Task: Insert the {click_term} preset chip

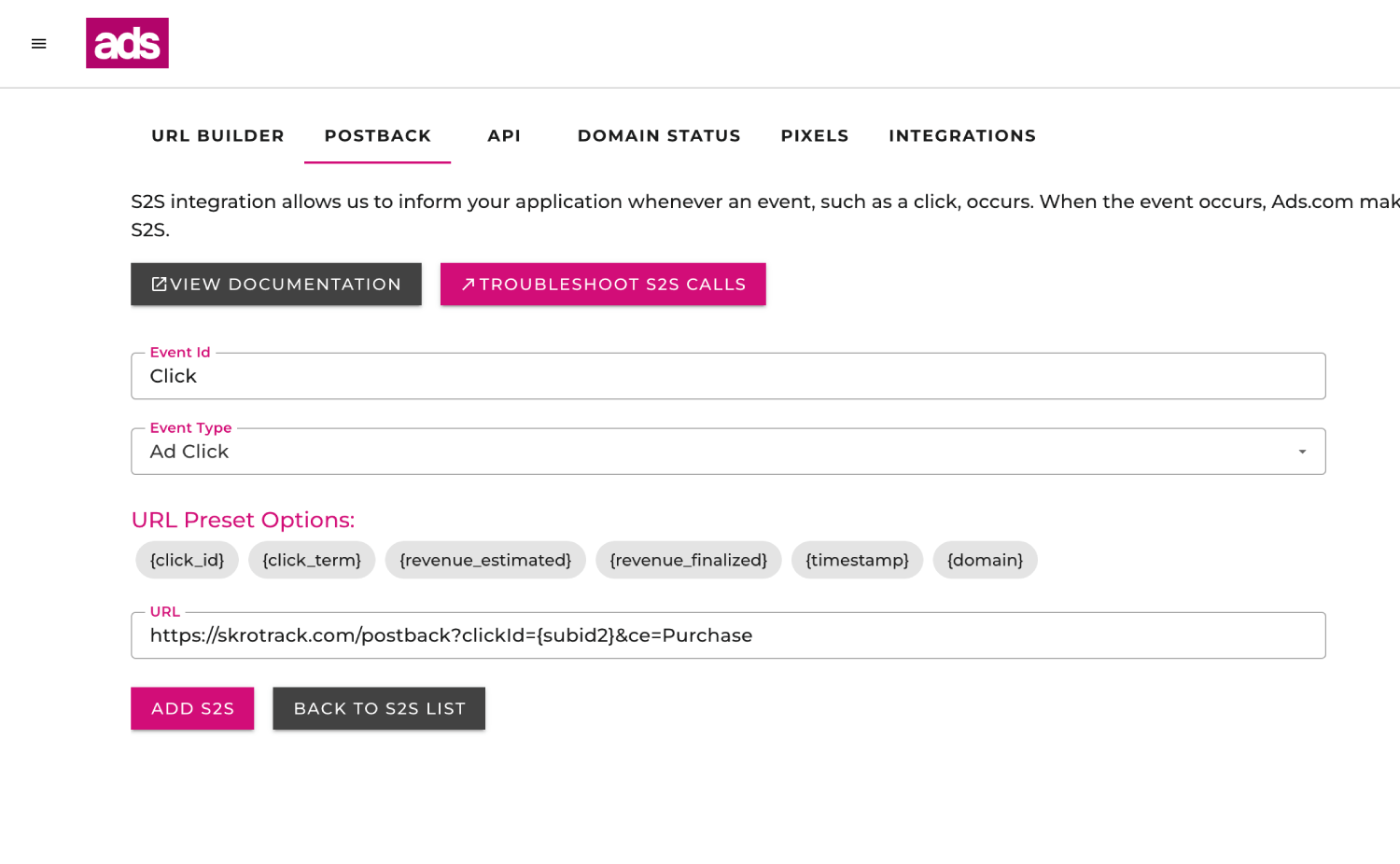Action: [x=312, y=560]
